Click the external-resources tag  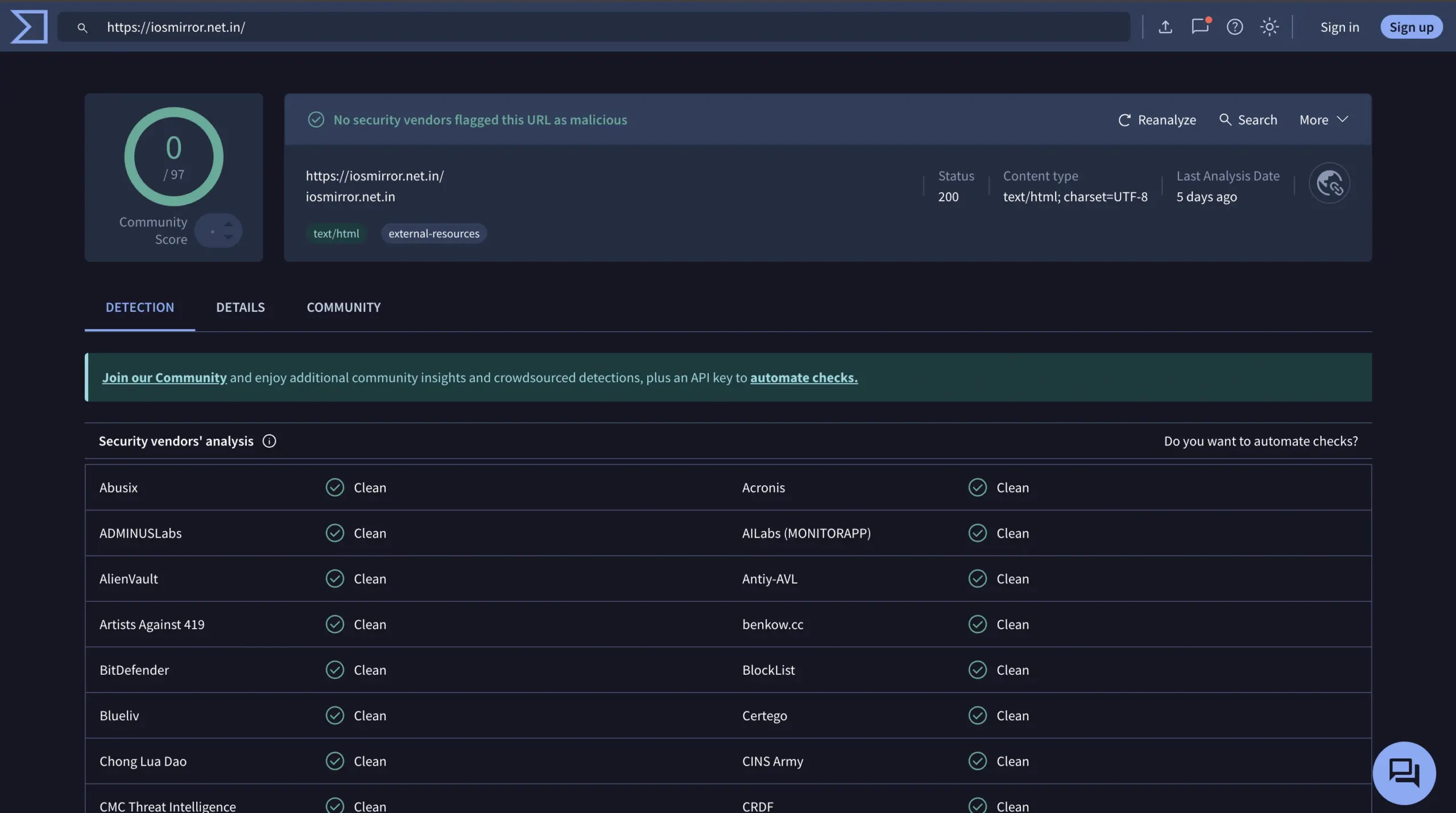pos(434,233)
